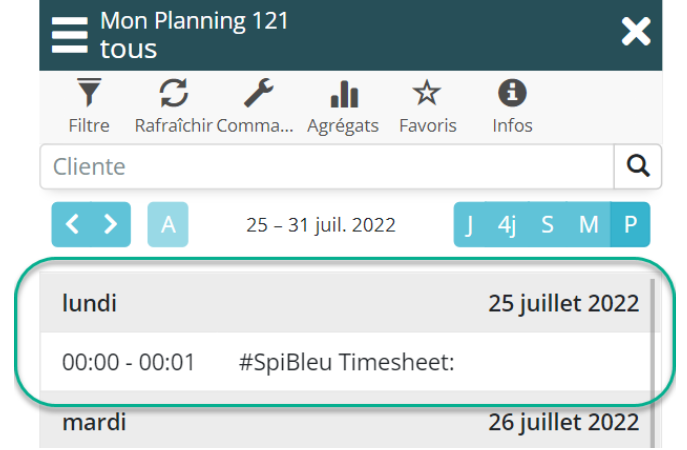Switch to the J day view
Viewport: 687px width, 450px height.
point(470,224)
